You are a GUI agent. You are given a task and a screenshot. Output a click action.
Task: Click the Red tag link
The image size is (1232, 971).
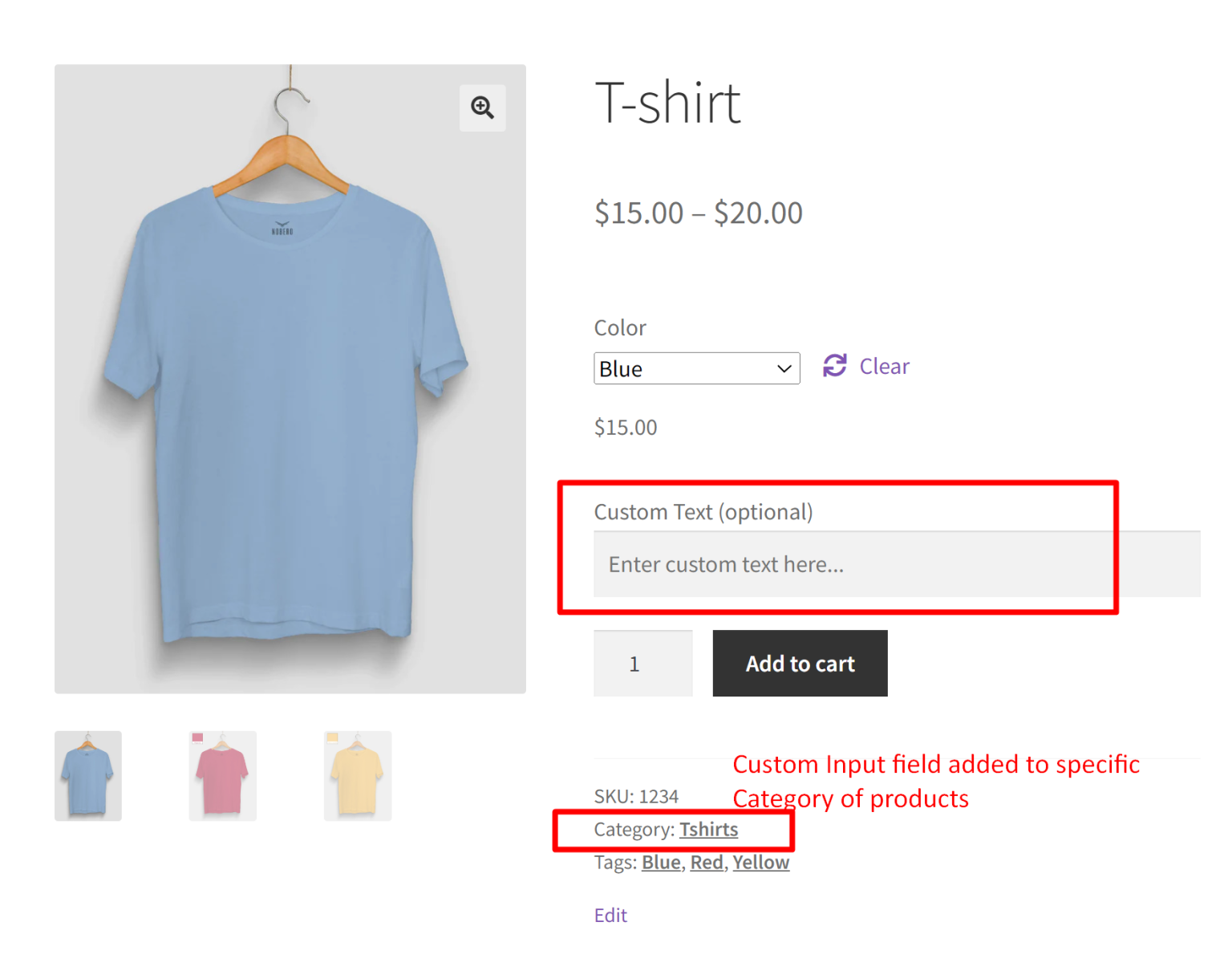click(706, 862)
